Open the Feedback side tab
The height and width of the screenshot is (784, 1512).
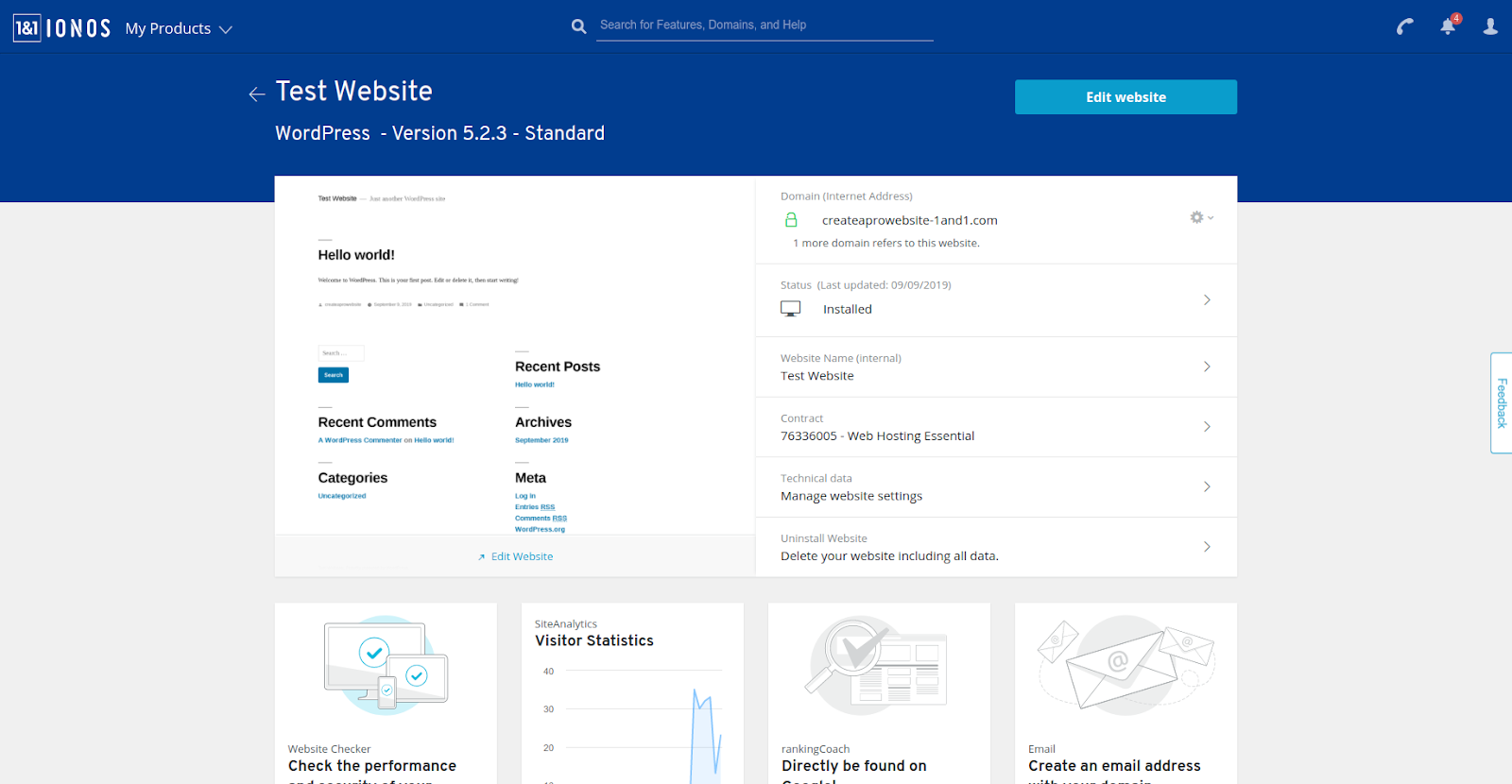click(x=1502, y=403)
